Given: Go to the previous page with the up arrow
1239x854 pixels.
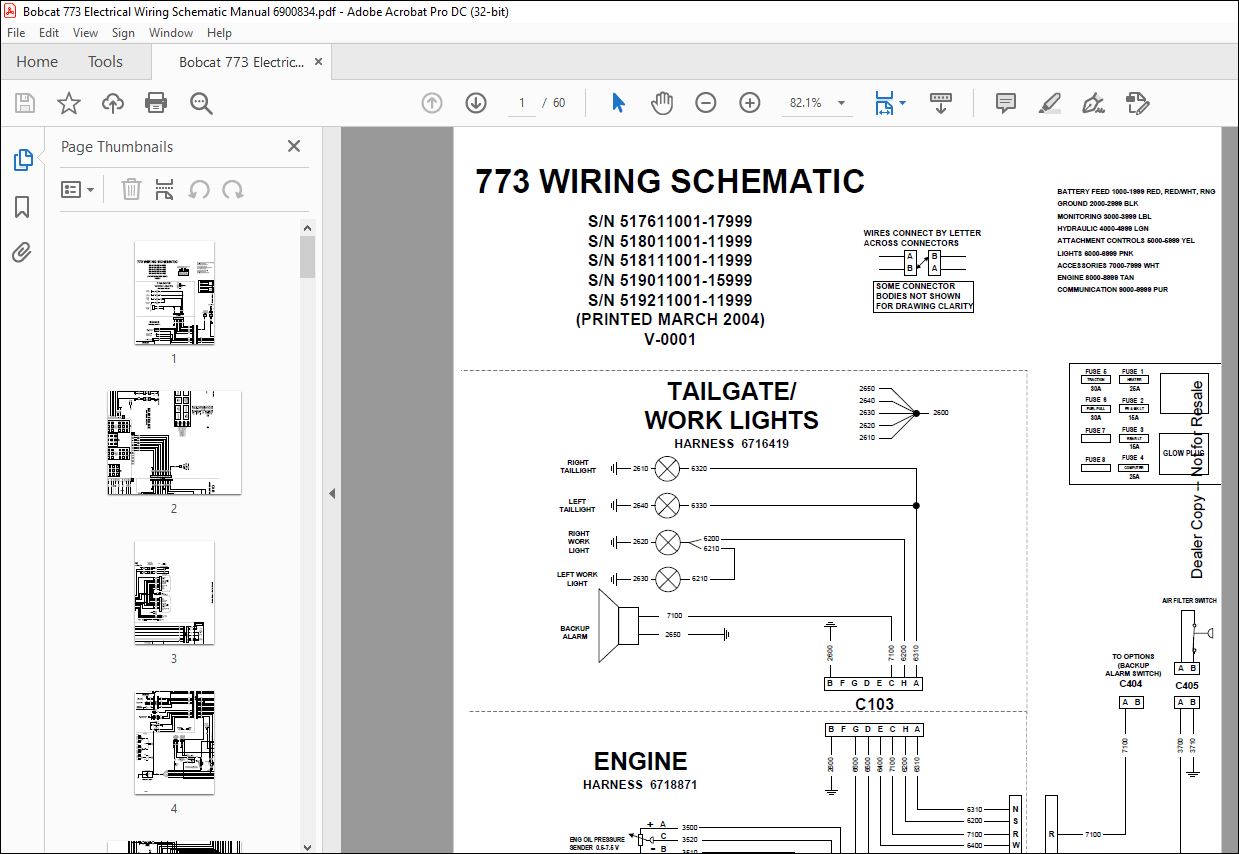Looking at the screenshot, I should [432, 103].
